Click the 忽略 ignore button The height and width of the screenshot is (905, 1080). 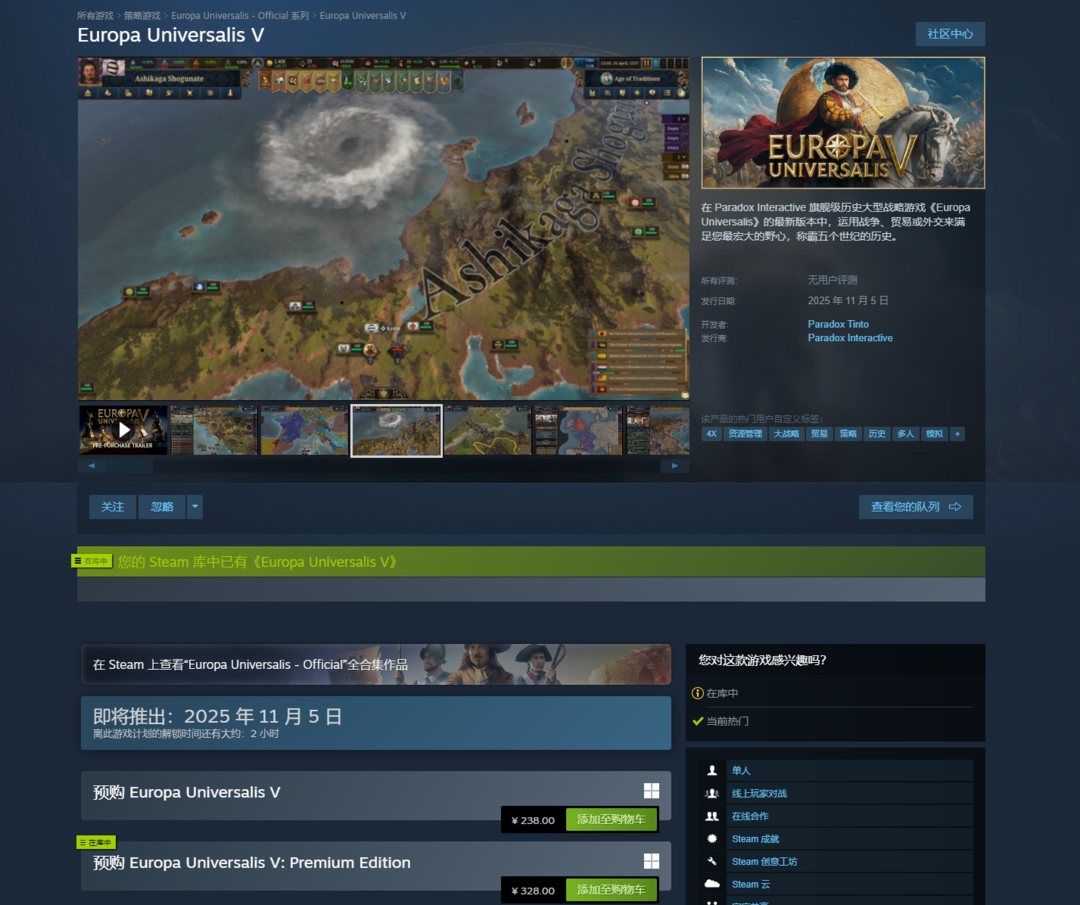point(162,507)
